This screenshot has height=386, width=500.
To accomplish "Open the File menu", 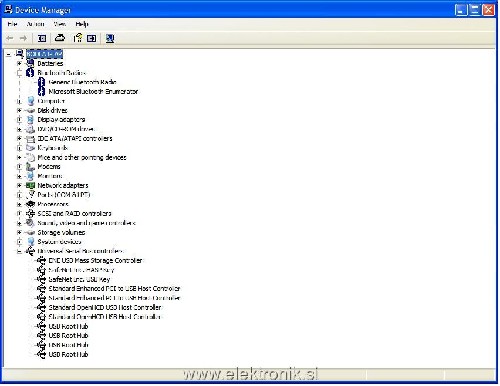I will [12, 24].
